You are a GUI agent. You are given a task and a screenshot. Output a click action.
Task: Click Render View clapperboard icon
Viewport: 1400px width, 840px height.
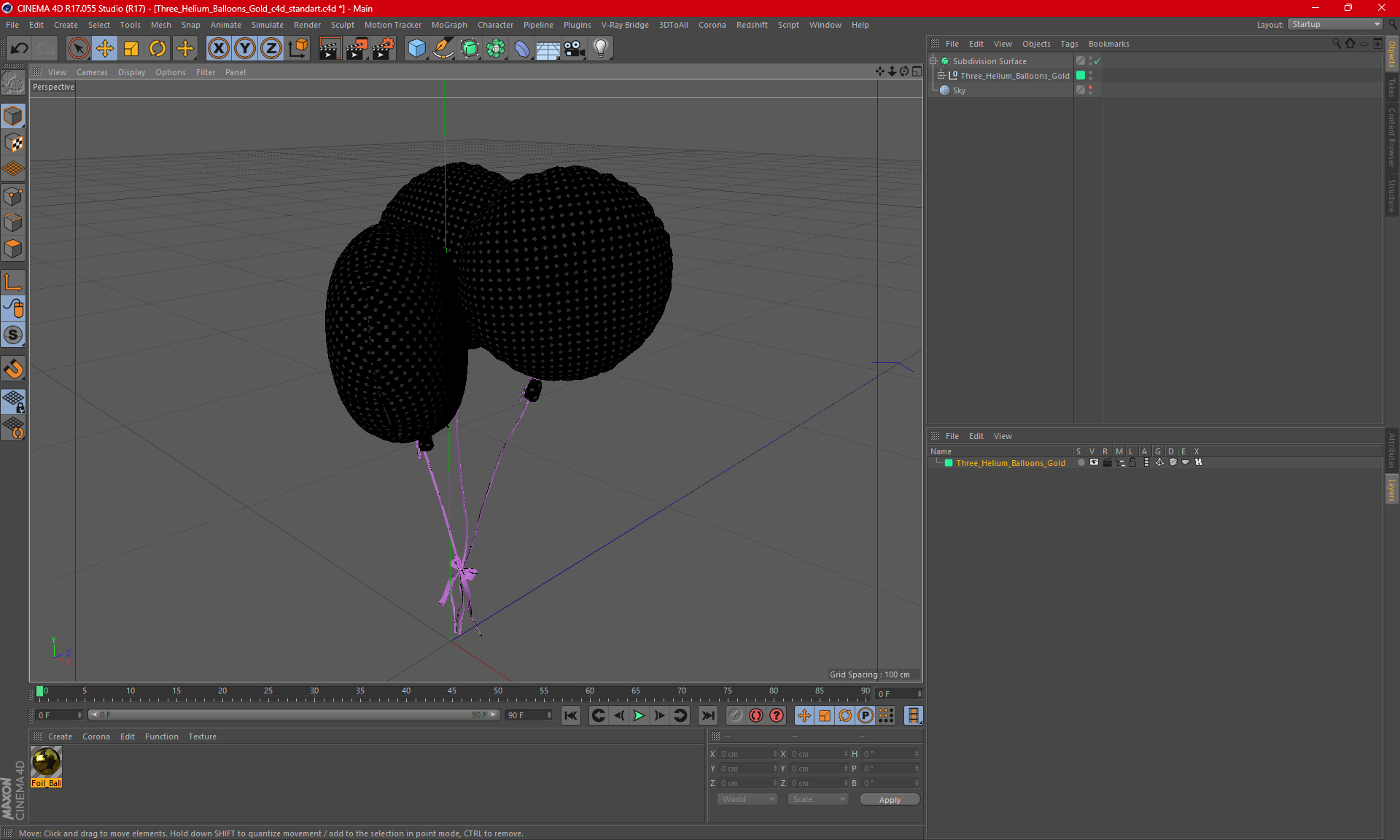[330, 49]
